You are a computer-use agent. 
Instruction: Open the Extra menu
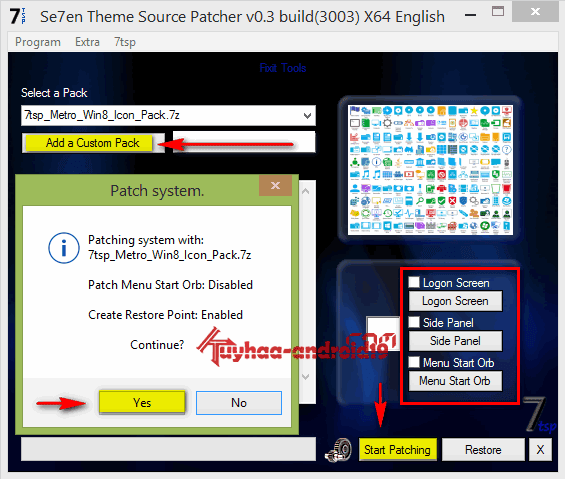tap(87, 42)
